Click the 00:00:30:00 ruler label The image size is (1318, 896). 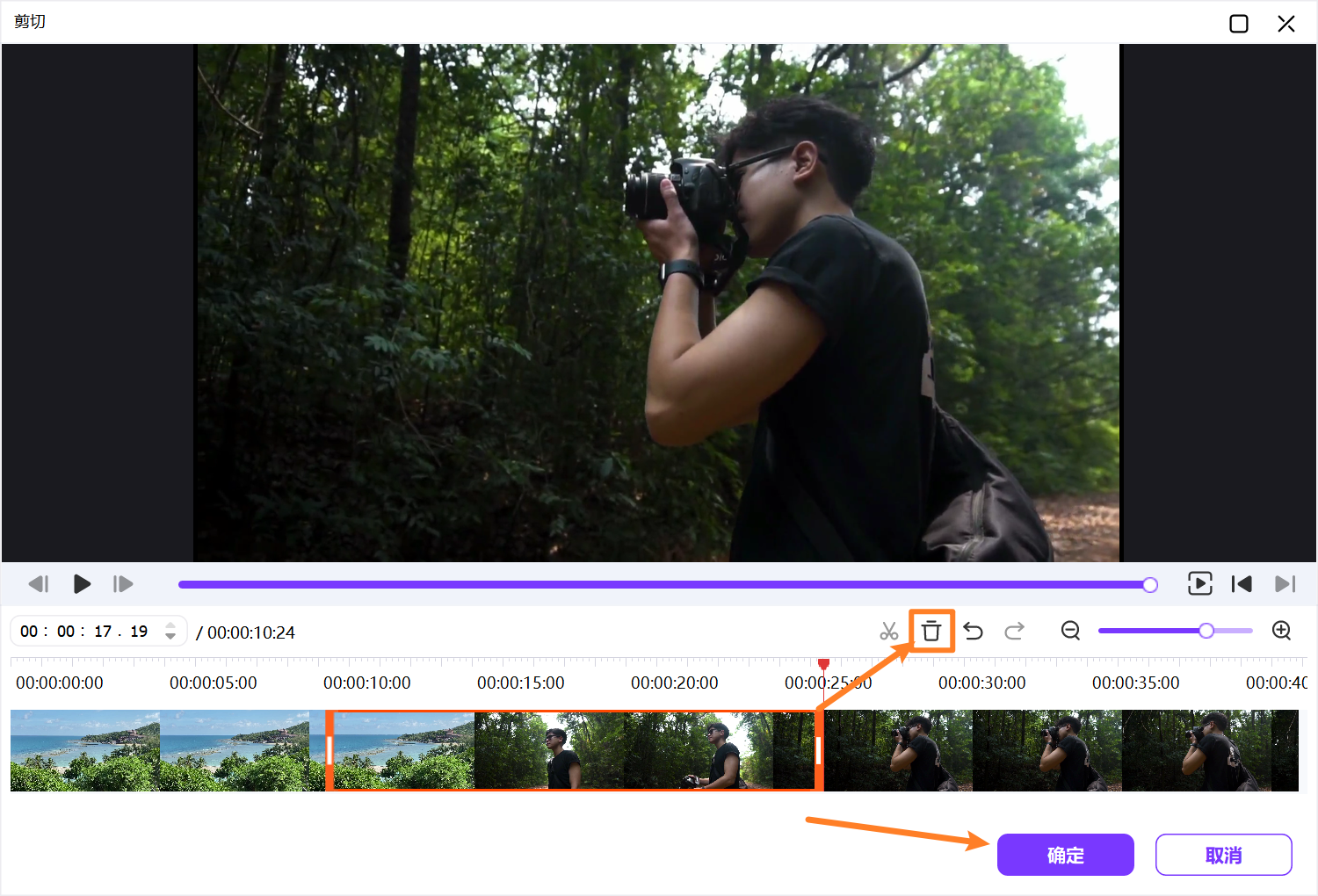[x=982, y=683]
